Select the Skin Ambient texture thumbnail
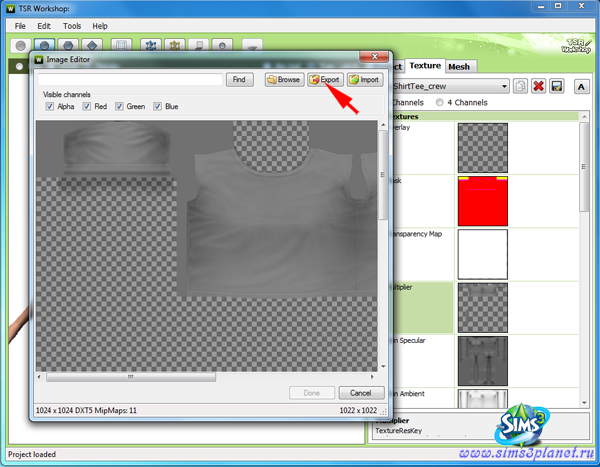 tap(483, 398)
